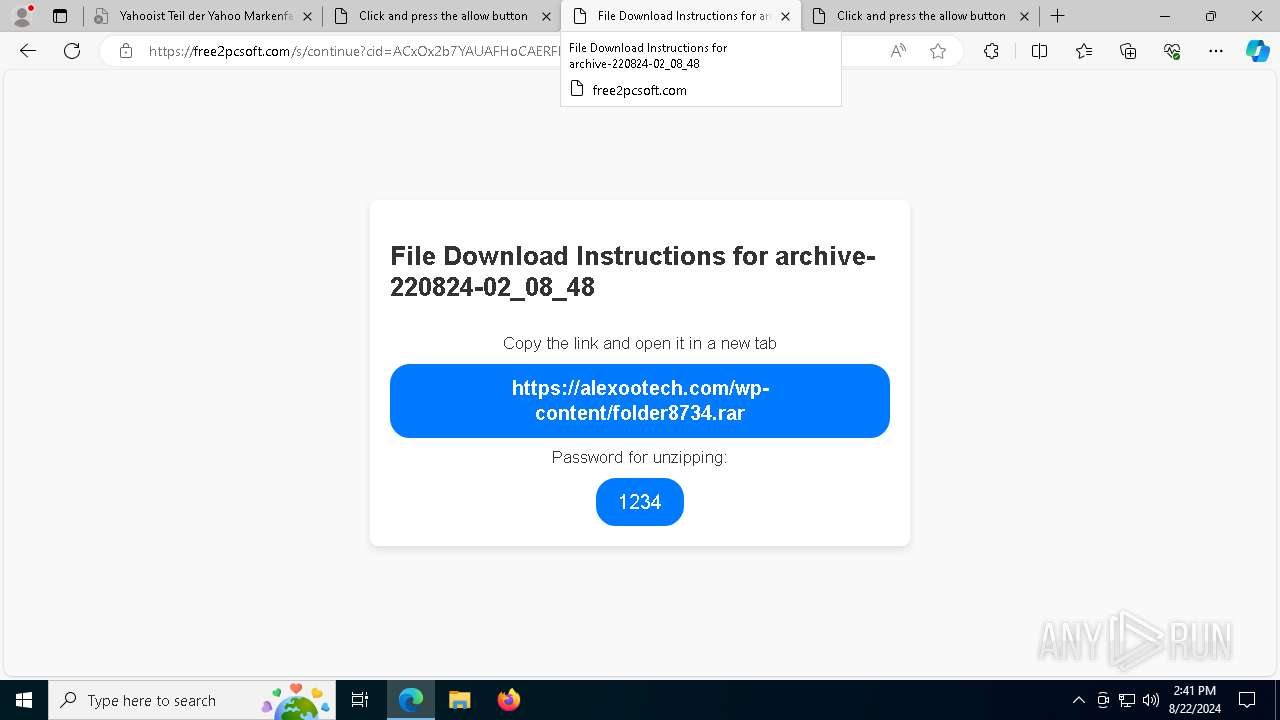The image size is (1280, 720).
Task: Click the 'Password for unzipping:' label
Action: tap(640, 457)
